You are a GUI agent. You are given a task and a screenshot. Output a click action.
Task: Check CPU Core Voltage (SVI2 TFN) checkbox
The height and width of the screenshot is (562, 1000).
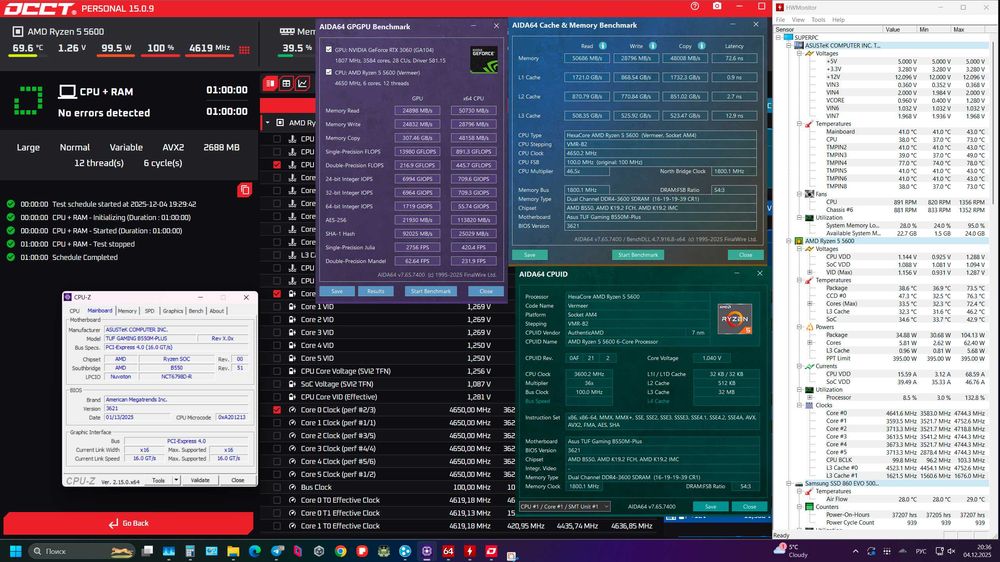coord(277,371)
